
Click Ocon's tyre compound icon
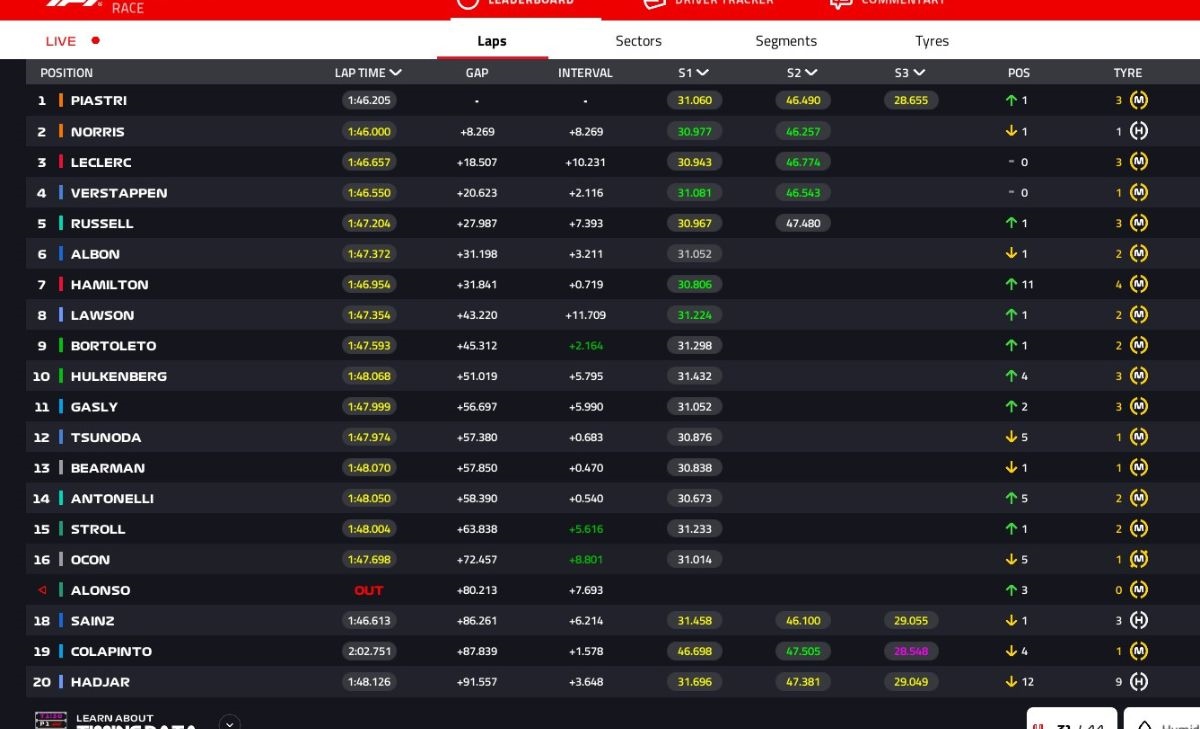click(1138, 559)
